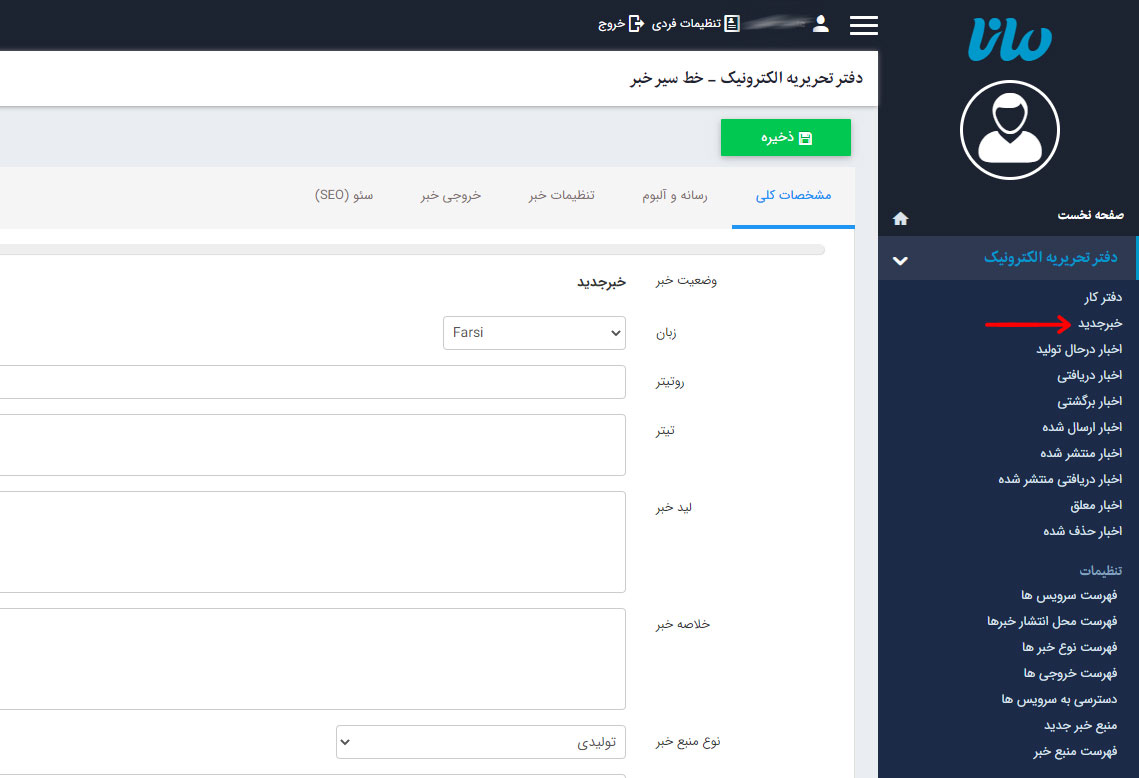The width and height of the screenshot is (1139, 778).
Task: Open the زبان language dropdown showing Farsi
Action: 534,333
